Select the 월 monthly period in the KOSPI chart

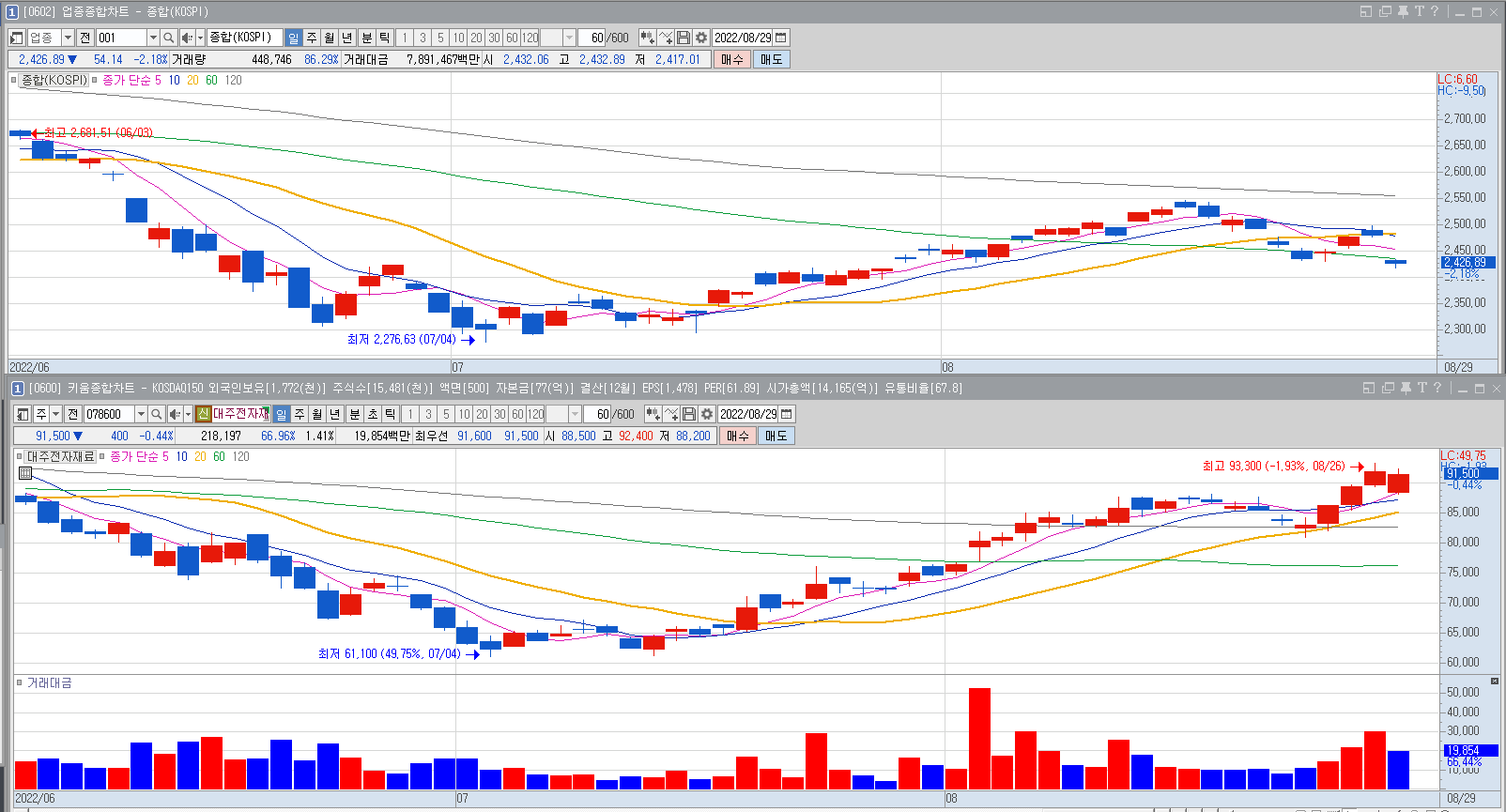pyautogui.click(x=330, y=38)
